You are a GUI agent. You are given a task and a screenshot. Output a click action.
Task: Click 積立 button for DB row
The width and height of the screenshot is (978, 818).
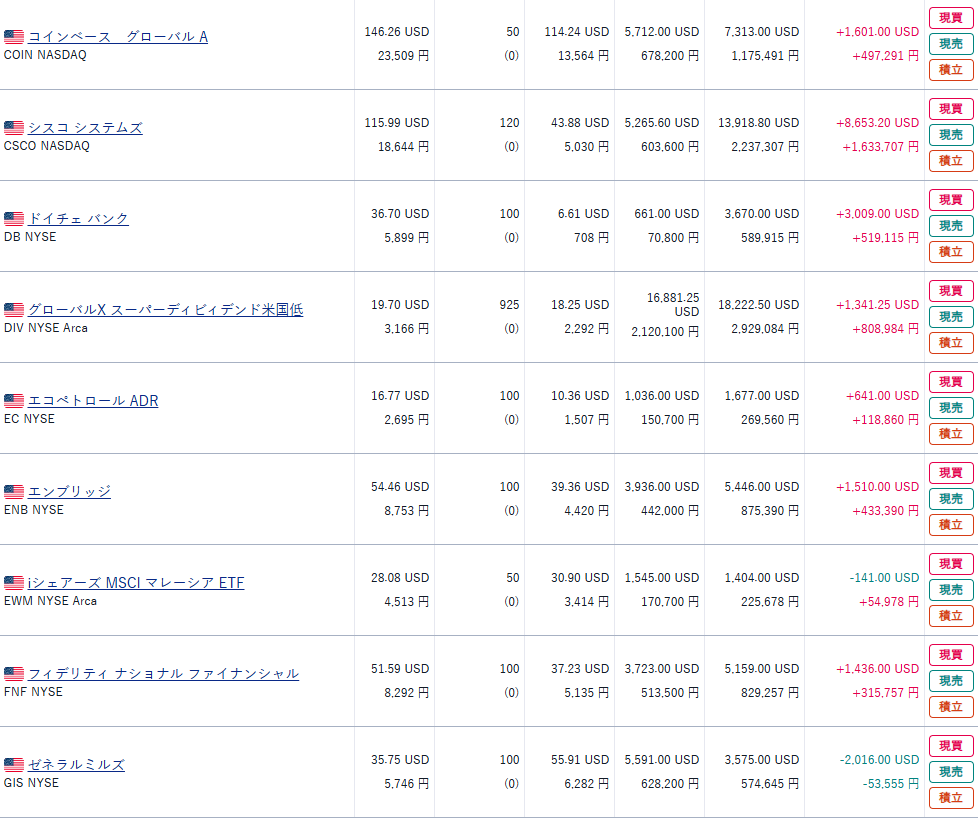(951, 251)
